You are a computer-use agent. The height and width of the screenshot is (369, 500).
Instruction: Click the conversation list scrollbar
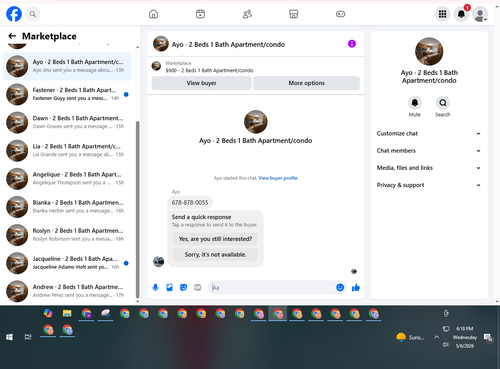(x=138, y=209)
